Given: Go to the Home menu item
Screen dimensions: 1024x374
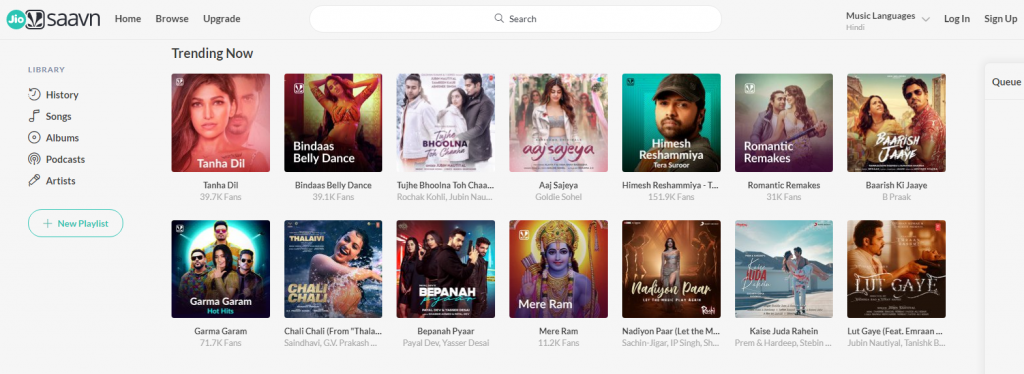Looking at the screenshot, I should point(128,19).
